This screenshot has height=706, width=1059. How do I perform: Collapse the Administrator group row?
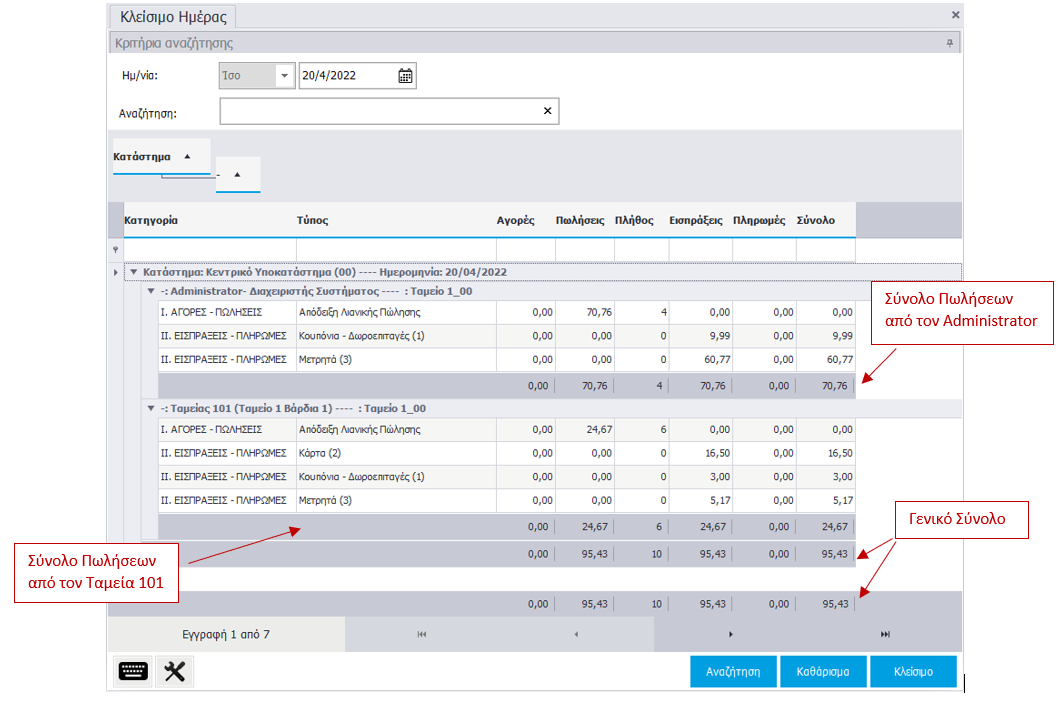pos(151,292)
